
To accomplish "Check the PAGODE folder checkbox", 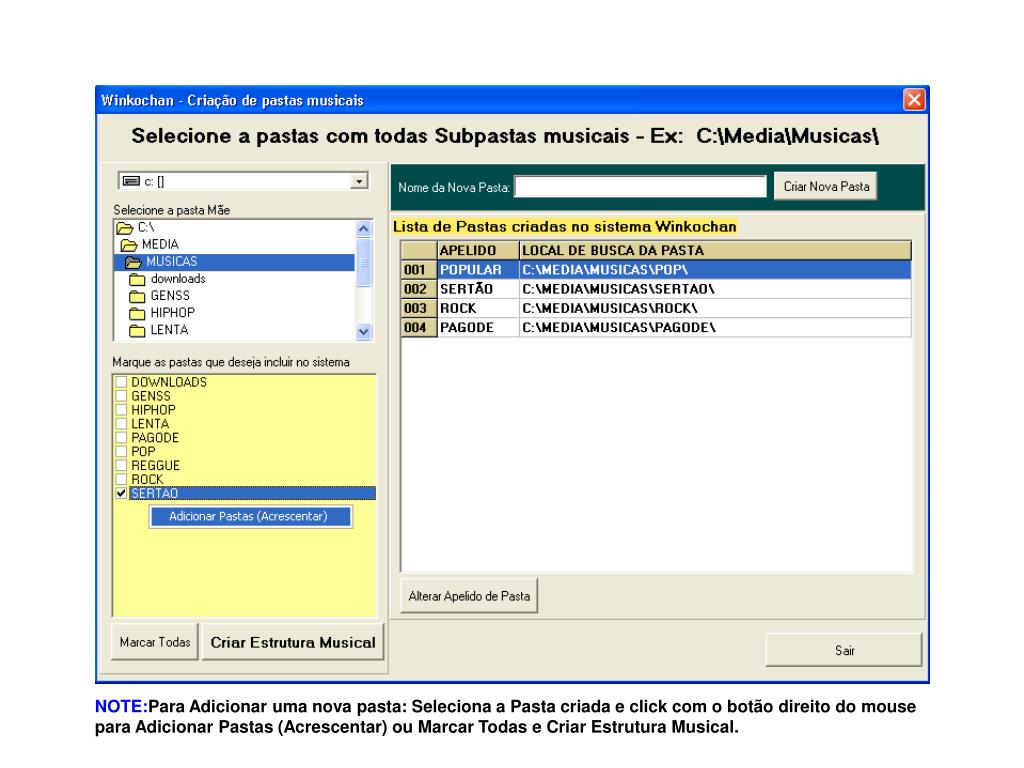I will coord(121,438).
